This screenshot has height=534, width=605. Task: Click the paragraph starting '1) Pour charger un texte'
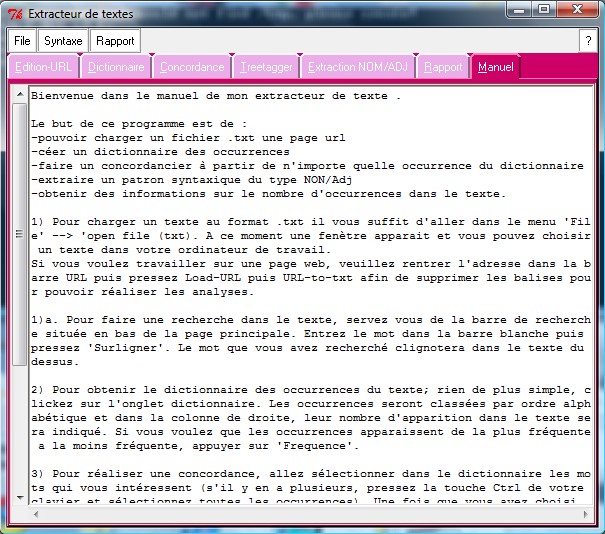click(x=311, y=236)
